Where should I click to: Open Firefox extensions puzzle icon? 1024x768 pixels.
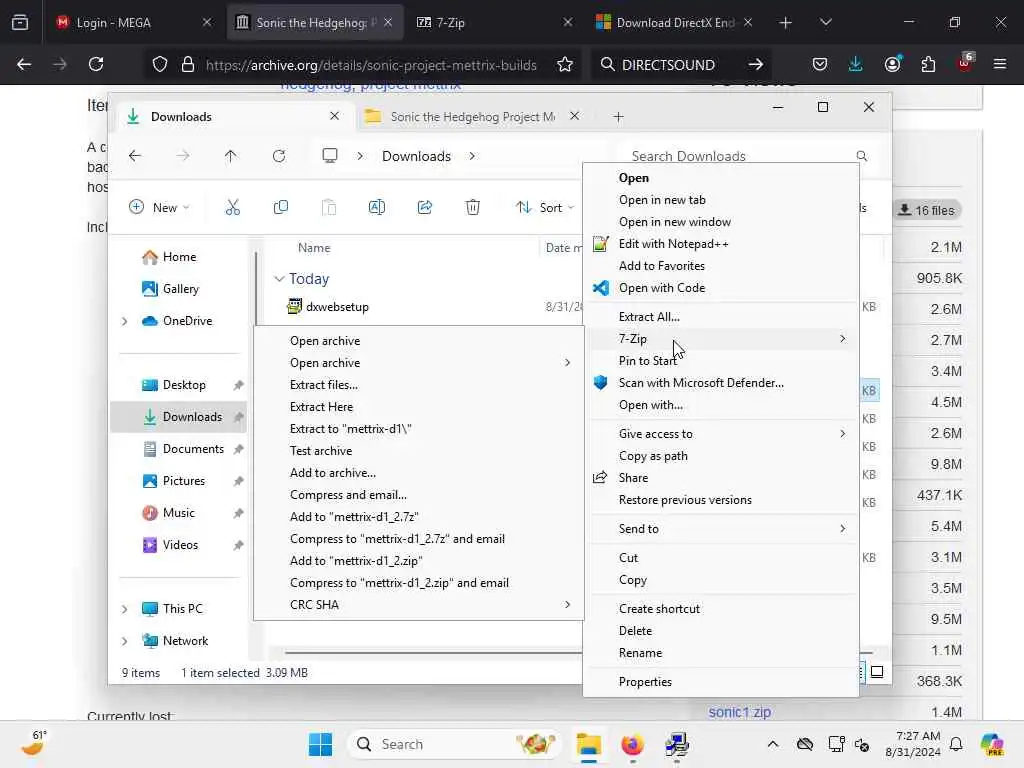[928, 64]
